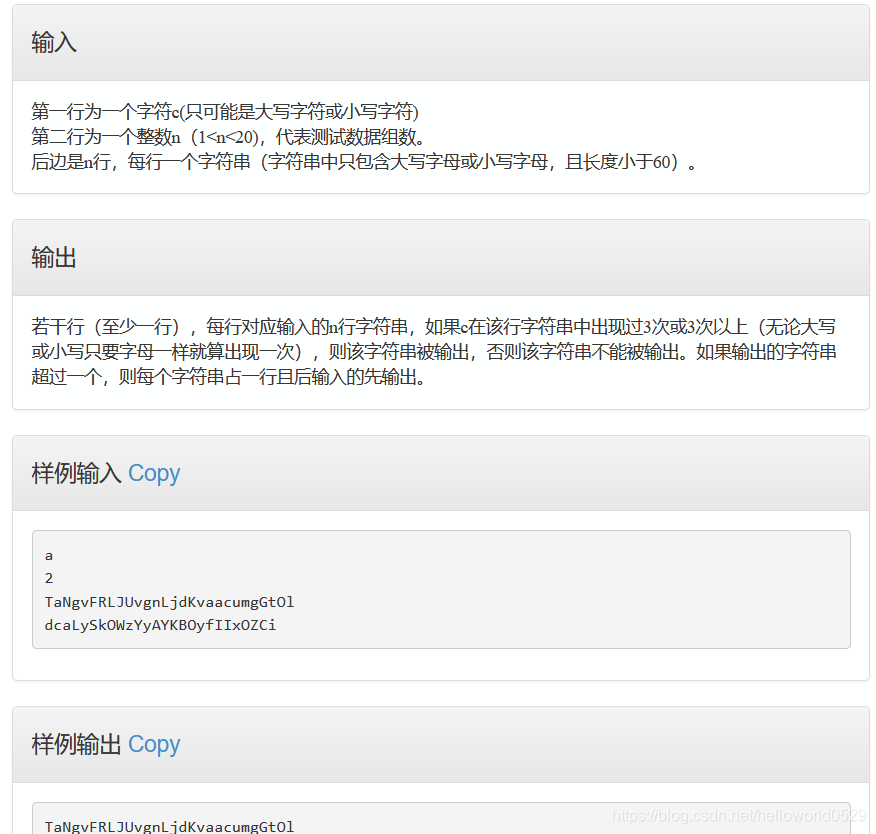Click TaNgvFRLJUvgnLjdKvaacumgGtOl in sample input box
Image resolution: width=876 pixels, height=834 pixels.
coord(169,602)
